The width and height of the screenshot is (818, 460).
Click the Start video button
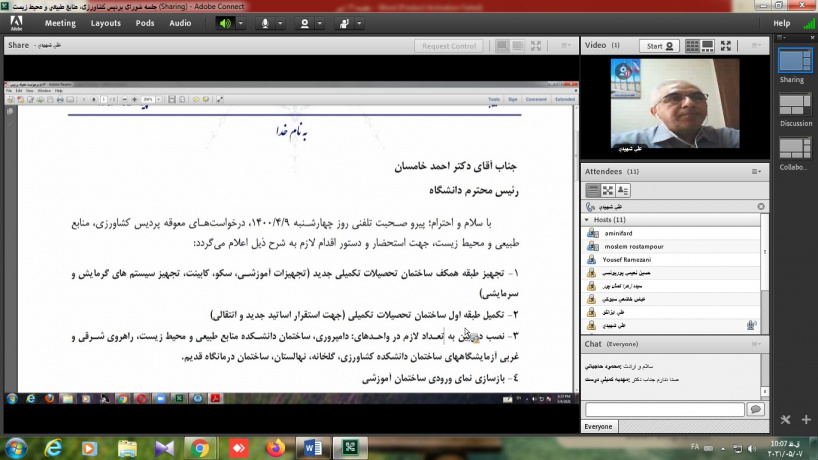[x=661, y=45]
